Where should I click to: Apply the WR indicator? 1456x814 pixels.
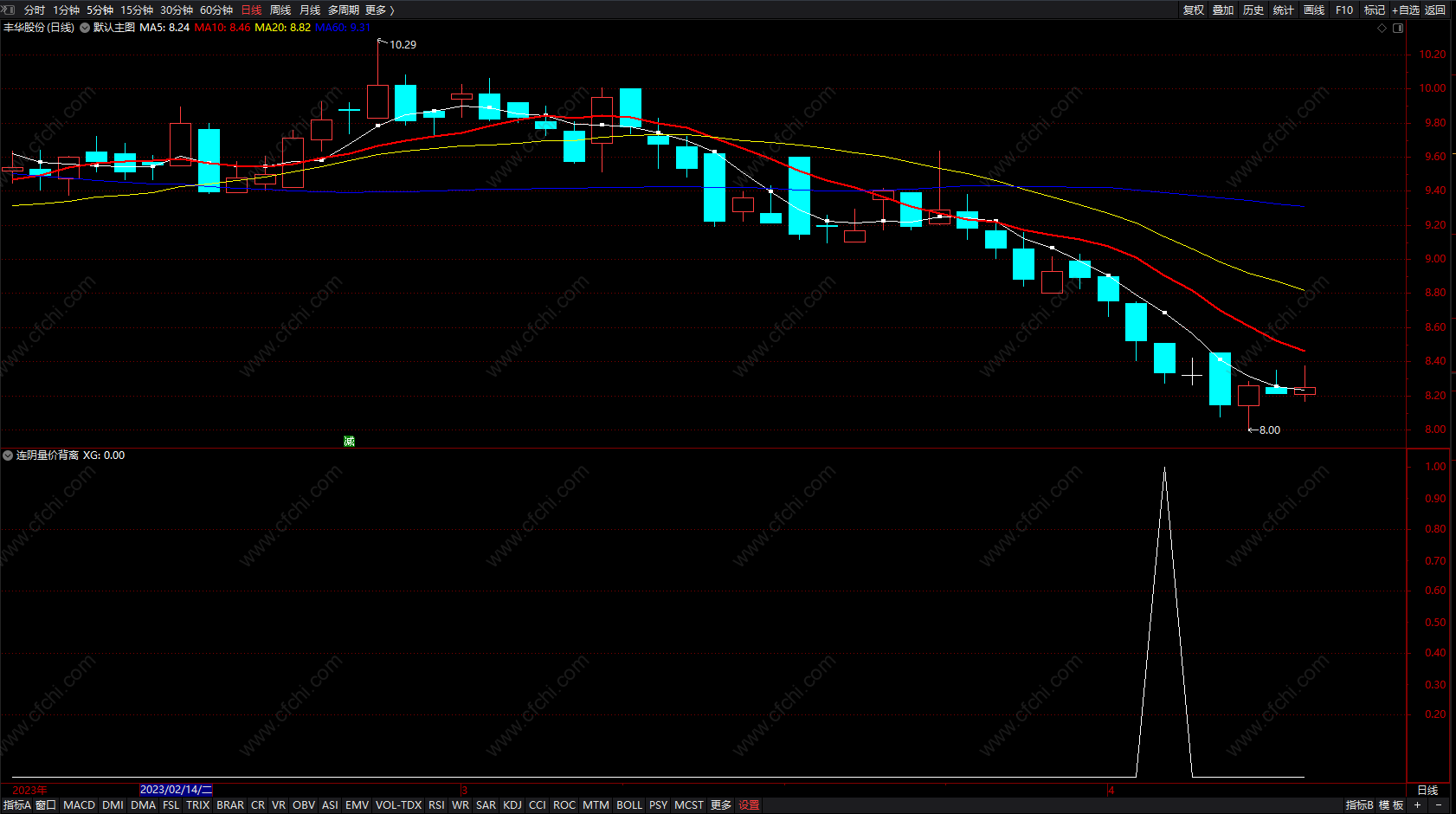[461, 804]
